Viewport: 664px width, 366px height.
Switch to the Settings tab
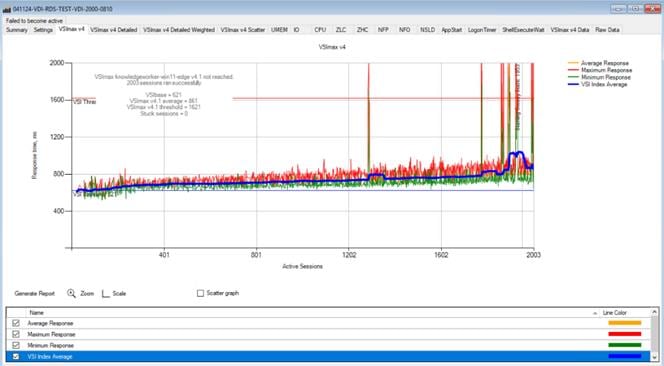(x=43, y=30)
